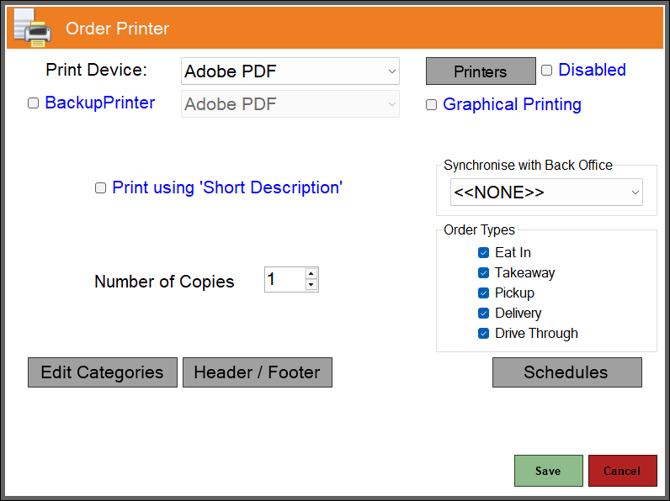Enable the BackupPrinter checkbox
The image size is (670, 501).
(x=33, y=103)
